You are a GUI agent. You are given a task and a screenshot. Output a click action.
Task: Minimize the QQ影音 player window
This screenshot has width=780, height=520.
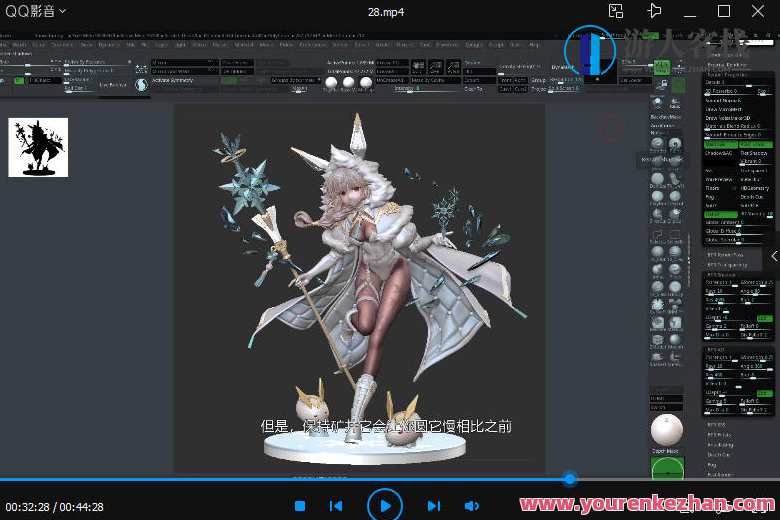point(692,11)
